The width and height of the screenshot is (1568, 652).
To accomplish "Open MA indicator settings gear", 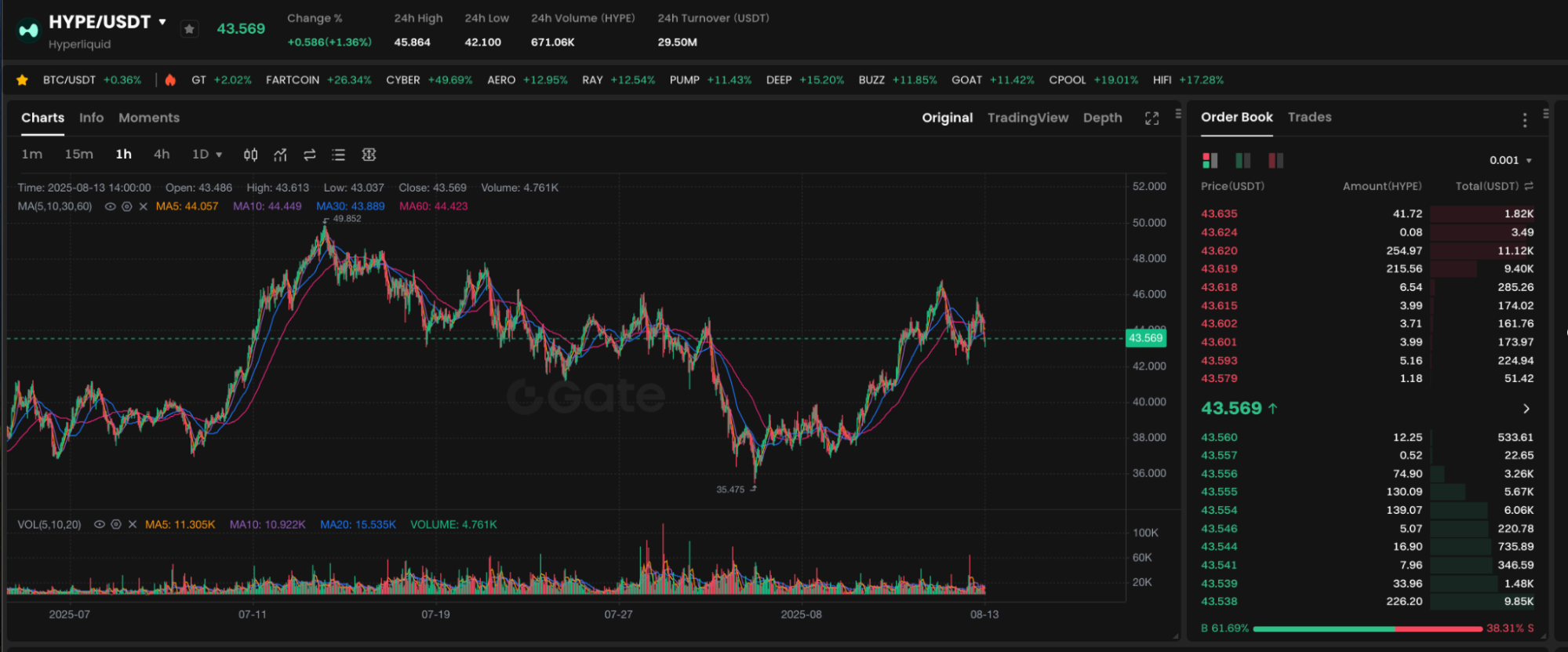I will tap(126, 206).
